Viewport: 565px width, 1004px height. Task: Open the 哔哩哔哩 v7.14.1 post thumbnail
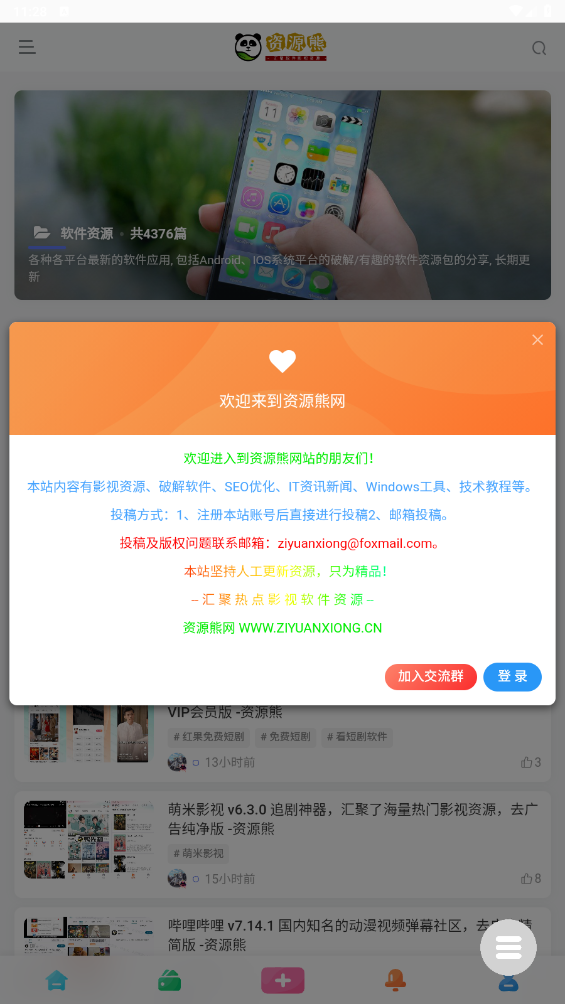point(88,938)
